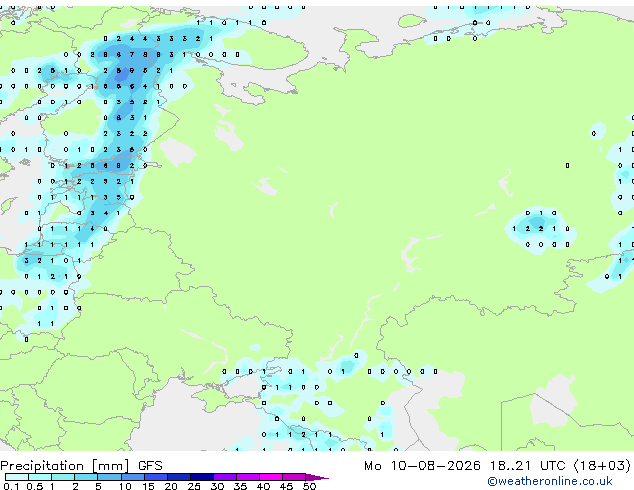Screen dimensions: 634x490
Task: Select the 15–20 mm legend swatch
Action: point(155,477)
